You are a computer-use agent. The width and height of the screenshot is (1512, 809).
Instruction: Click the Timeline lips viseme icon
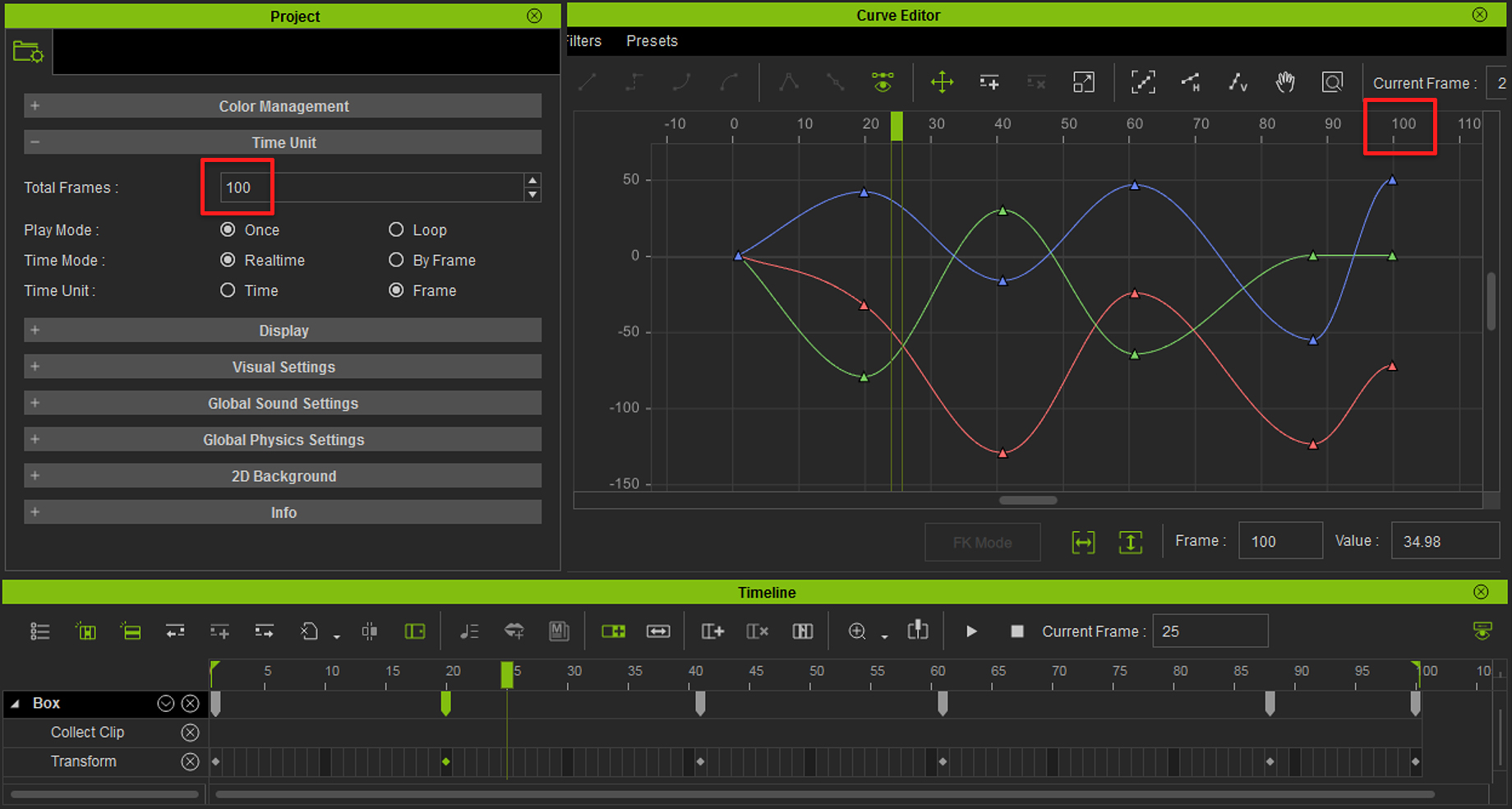click(x=514, y=631)
